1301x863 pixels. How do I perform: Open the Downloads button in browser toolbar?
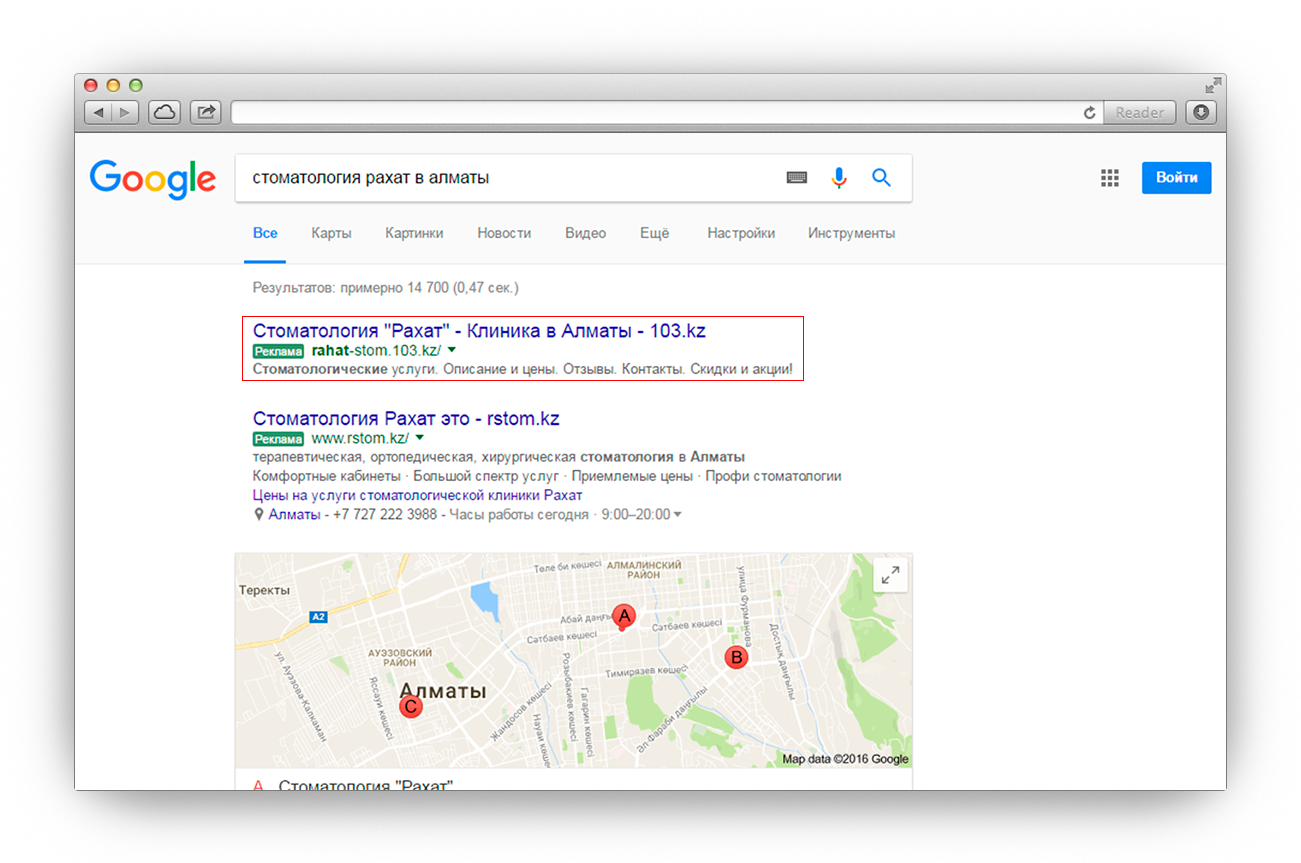click(1201, 112)
